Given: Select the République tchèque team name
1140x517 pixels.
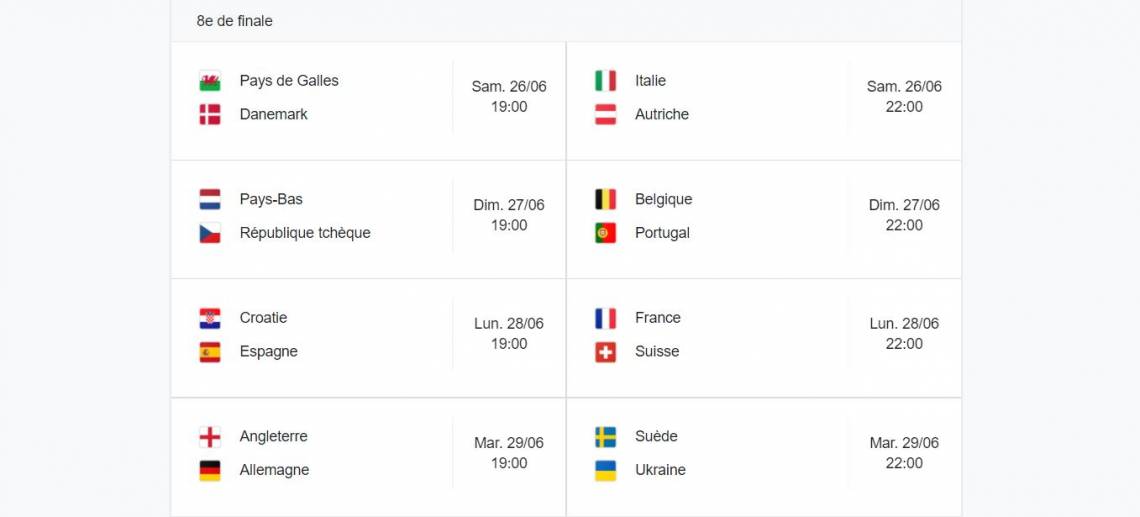Looking at the screenshot, I should tap(305, 233).
